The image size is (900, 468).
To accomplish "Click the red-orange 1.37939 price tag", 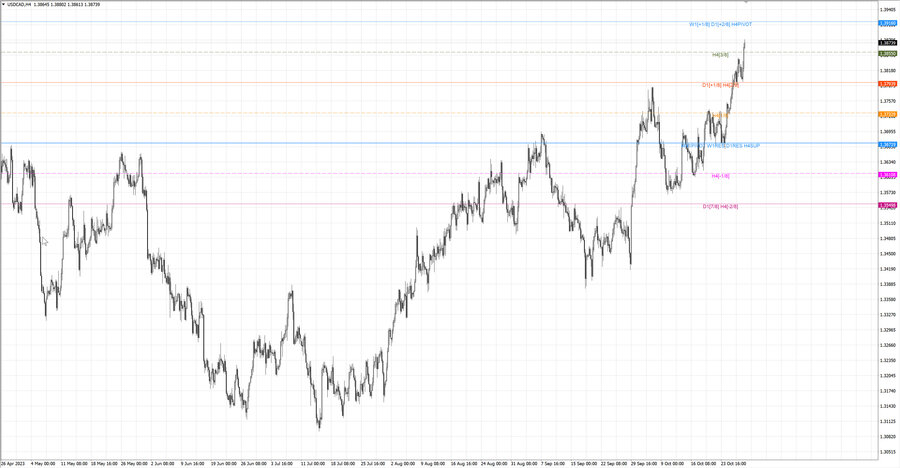I will (888, 84).
